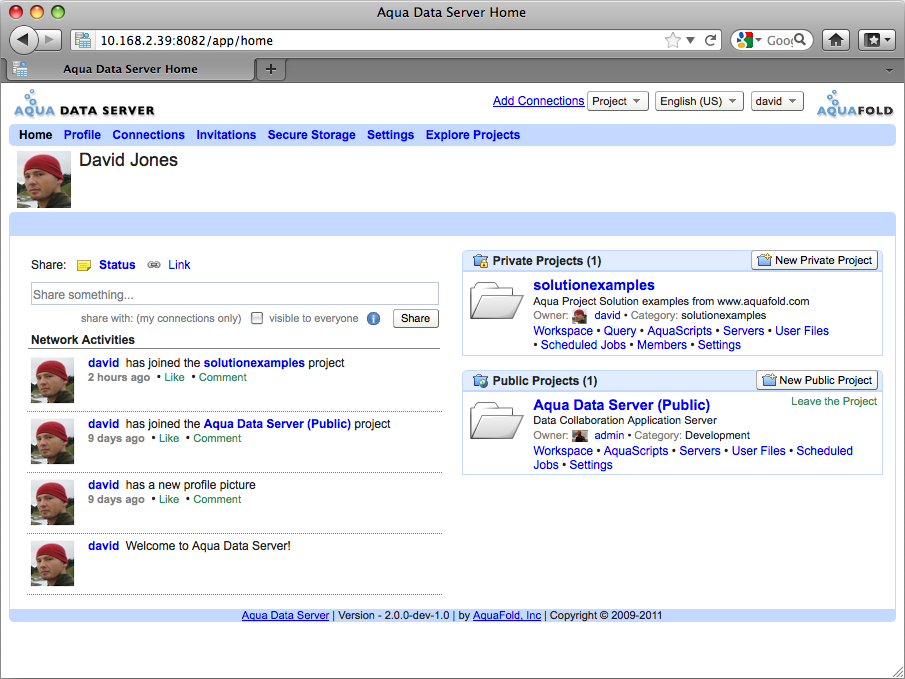Click david's small owner avatar

pyautogui.click(x=579, y=316)
